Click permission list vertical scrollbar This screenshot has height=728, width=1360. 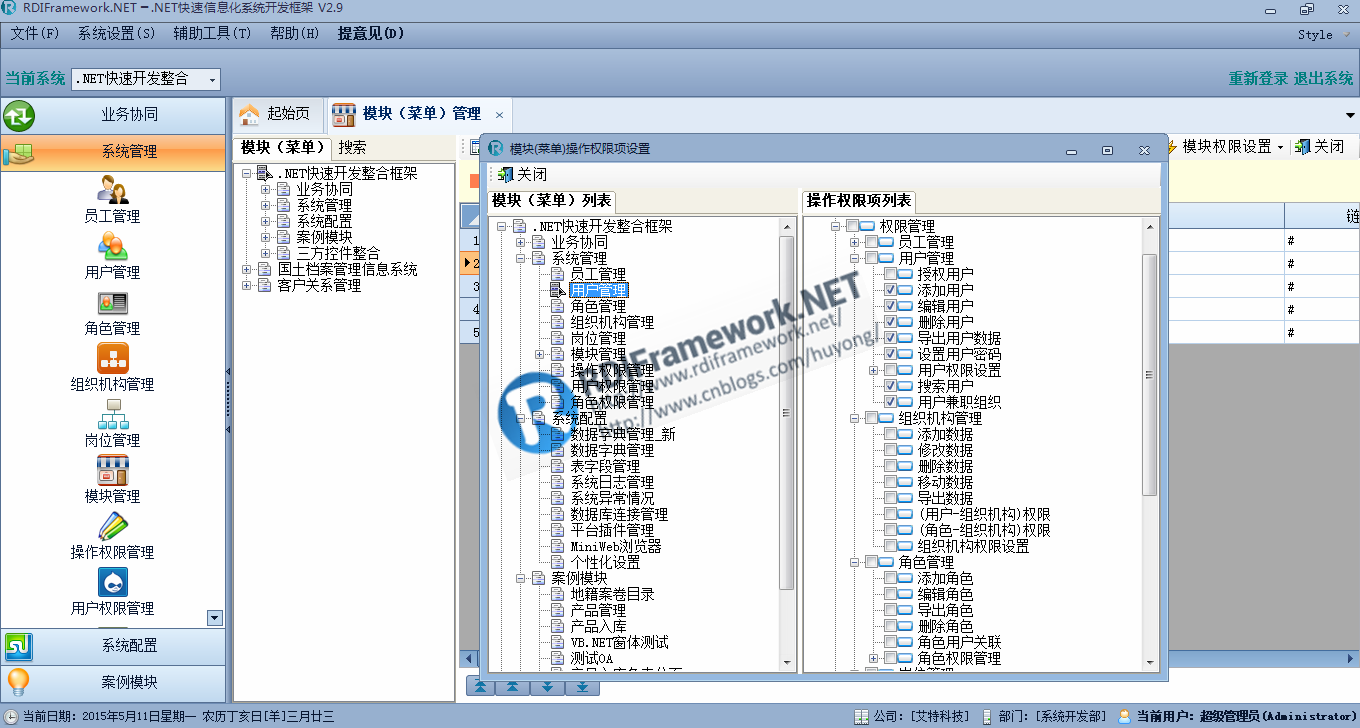(1149, 375)
